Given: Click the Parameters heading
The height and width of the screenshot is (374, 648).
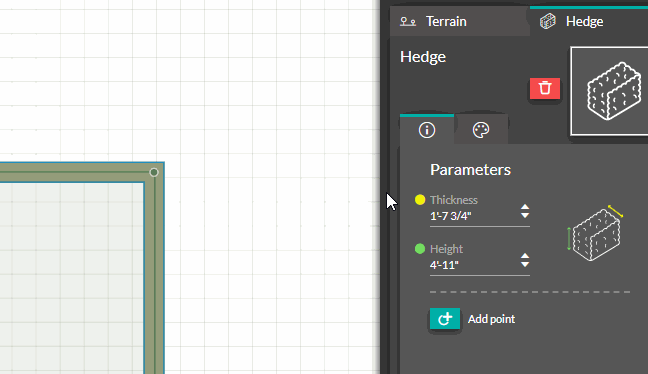Looking at the screenshot, I should pos(470,170).
